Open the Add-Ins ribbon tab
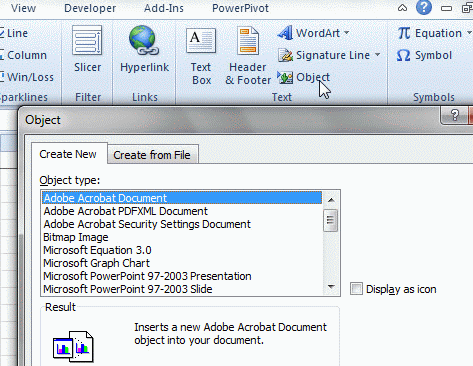This screenshot has width=473, height=366. point(164,8)
